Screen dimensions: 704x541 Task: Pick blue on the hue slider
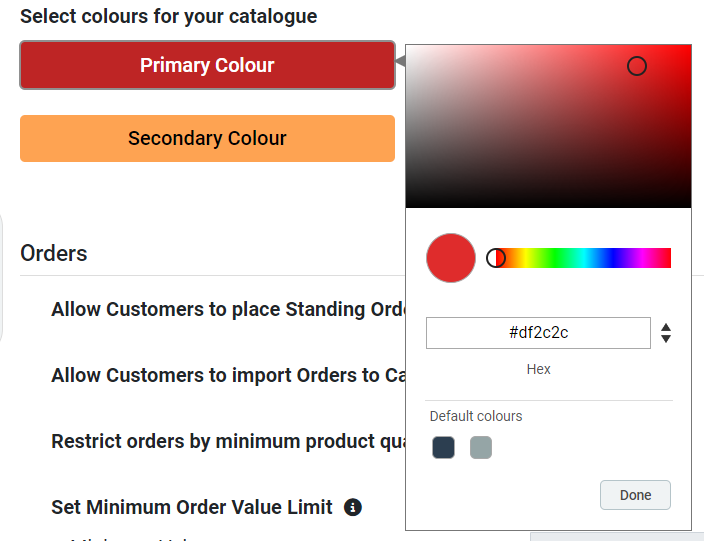click(x=612, y=258)
